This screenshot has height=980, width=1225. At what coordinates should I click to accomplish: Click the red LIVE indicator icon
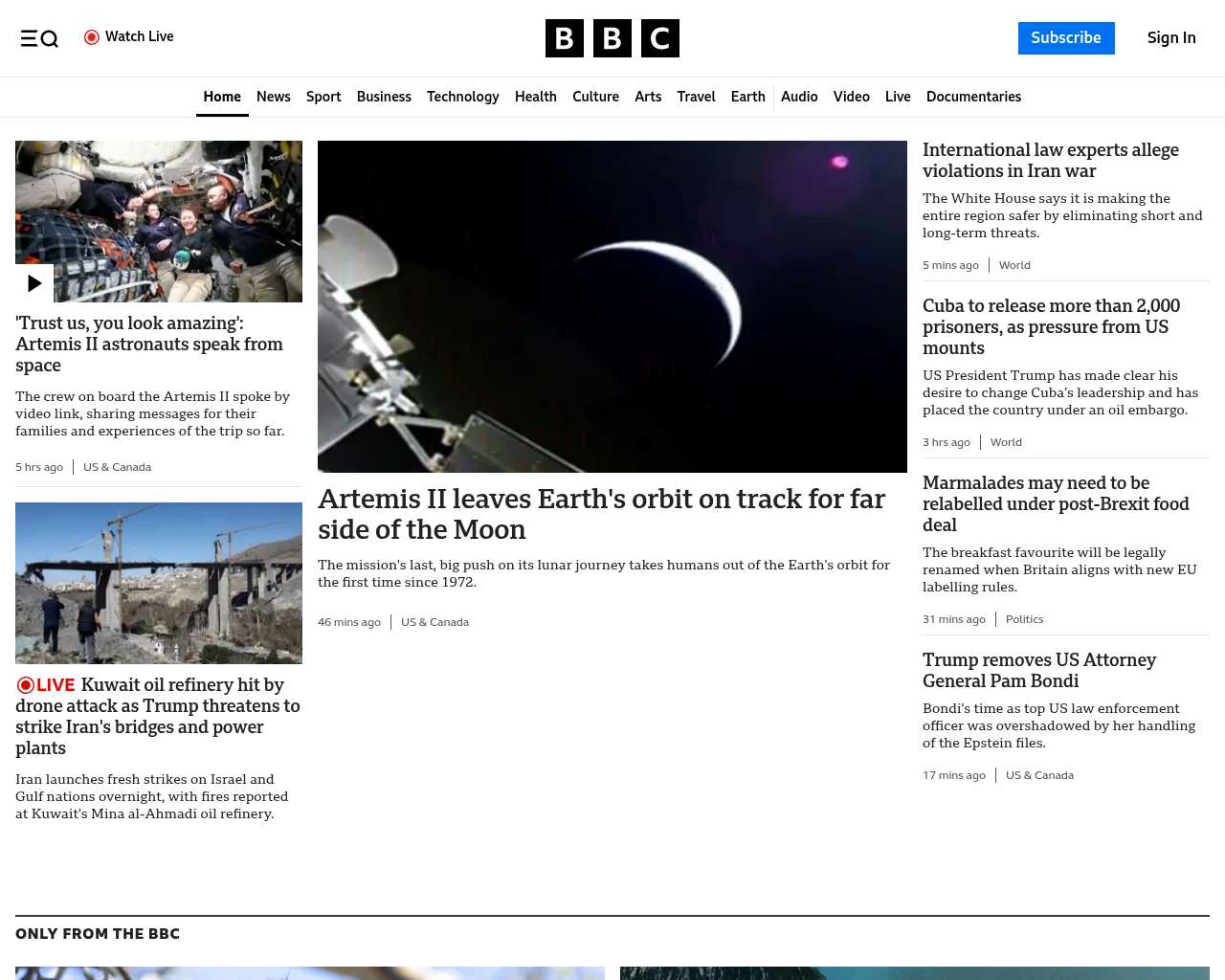pos(26,685)
